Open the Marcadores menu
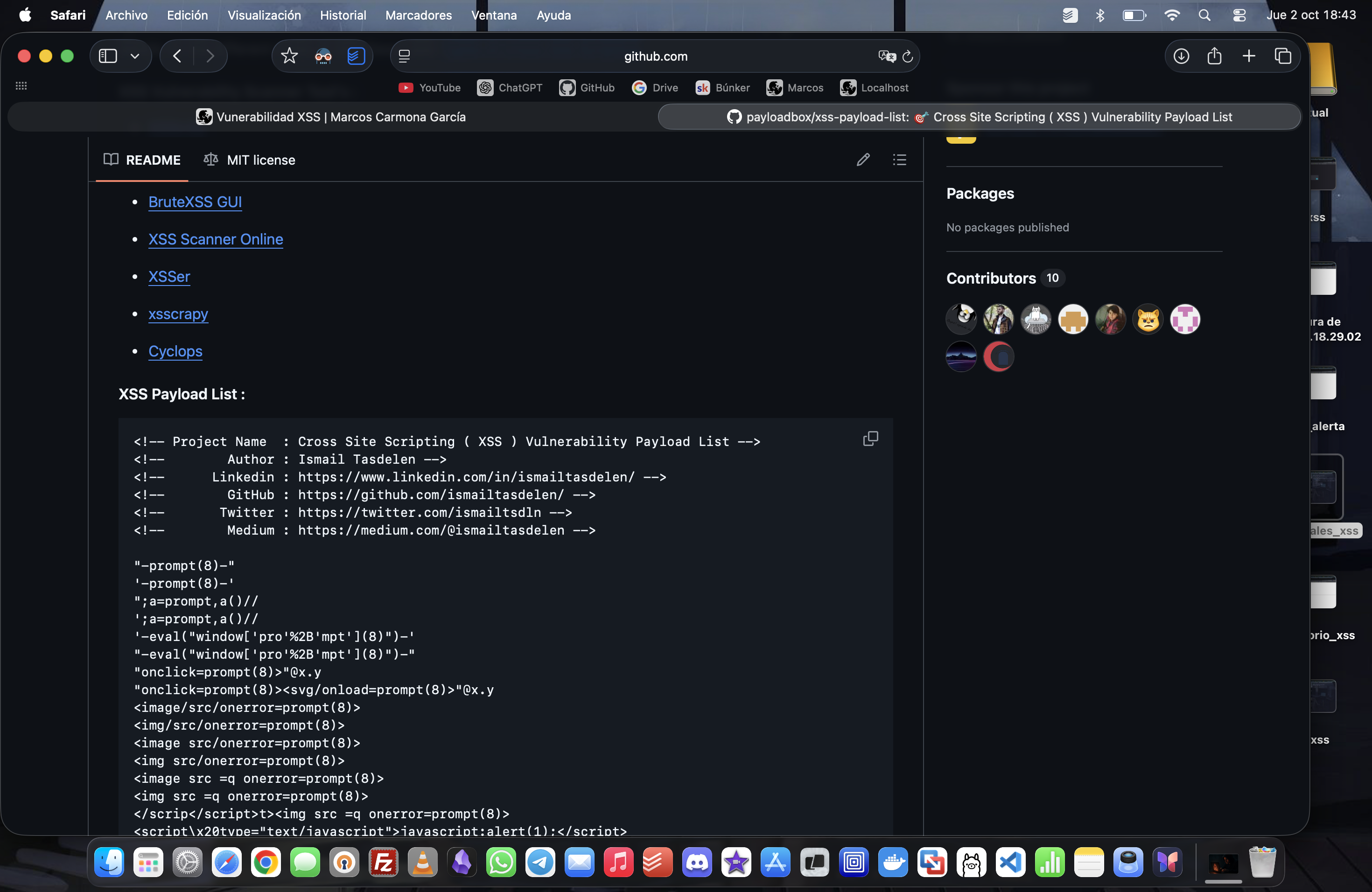 click(418, 15)
